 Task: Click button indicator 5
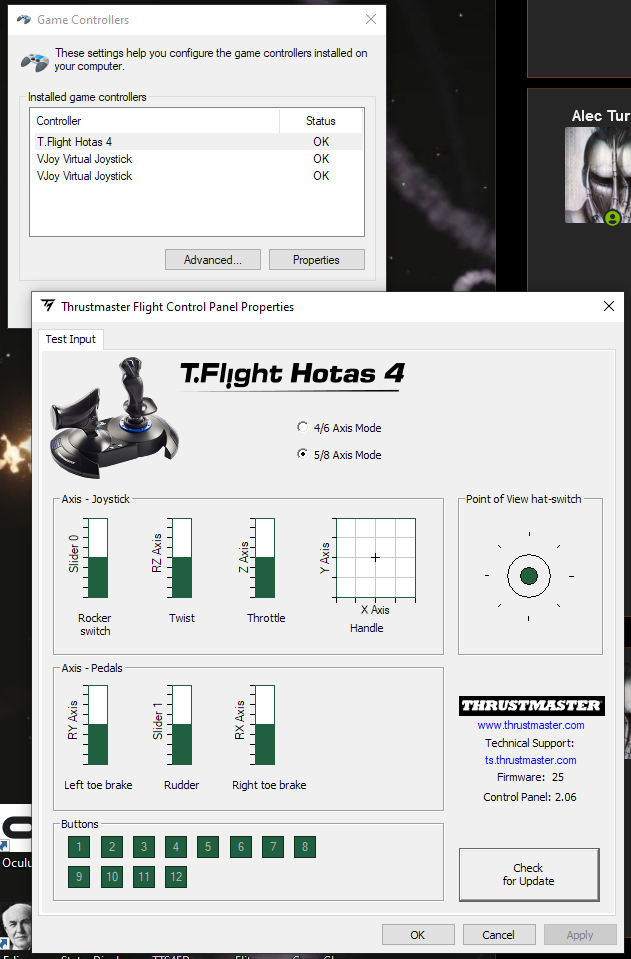coord(208,846)
